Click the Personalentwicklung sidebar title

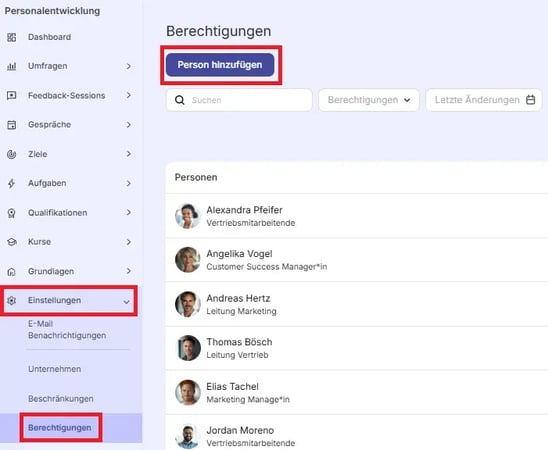[52, 11]
